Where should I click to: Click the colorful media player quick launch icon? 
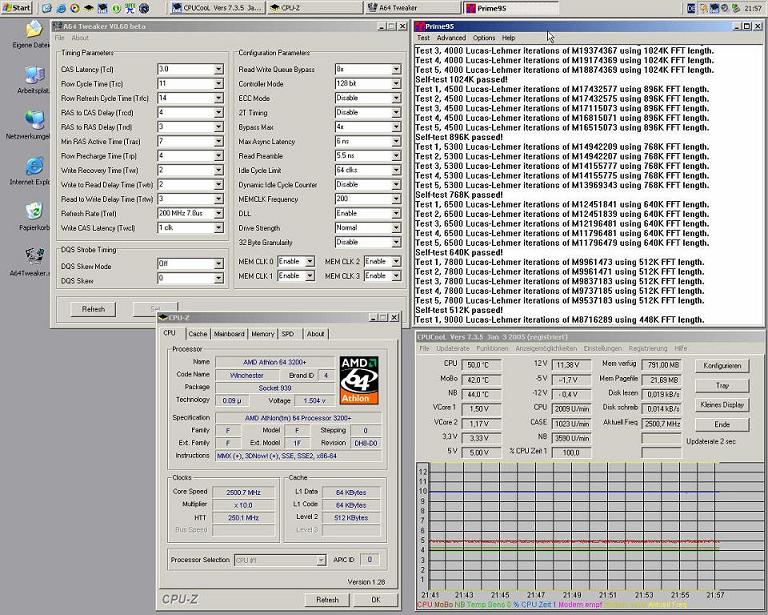pyautogui.click(x=75, y=8)
